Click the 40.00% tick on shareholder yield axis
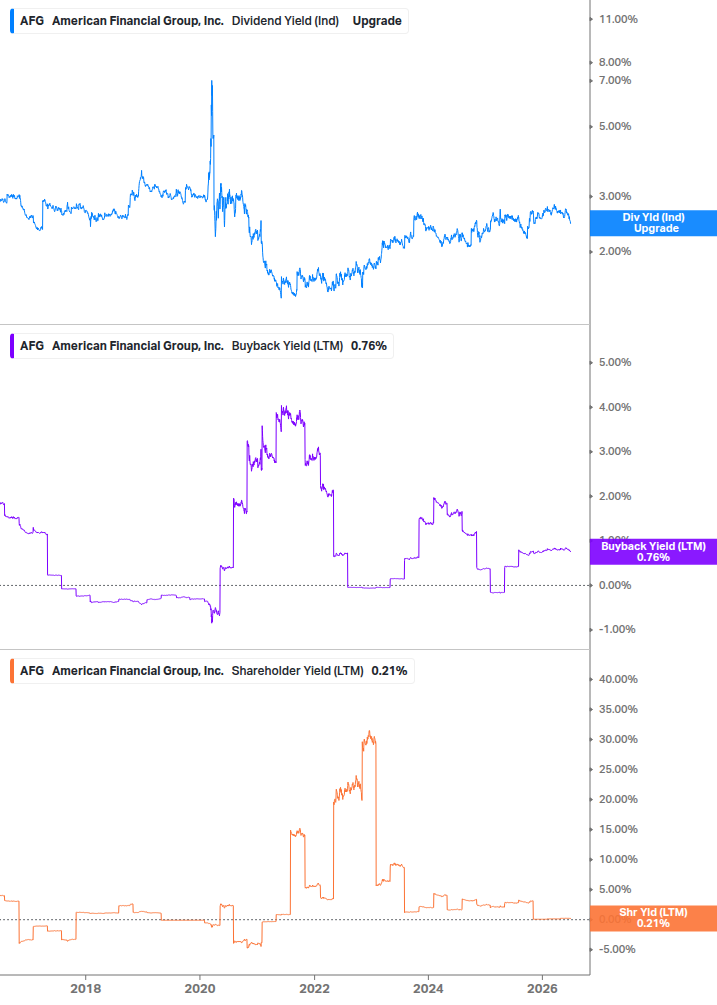717x1005 pixels. click(x=618, y=679)
